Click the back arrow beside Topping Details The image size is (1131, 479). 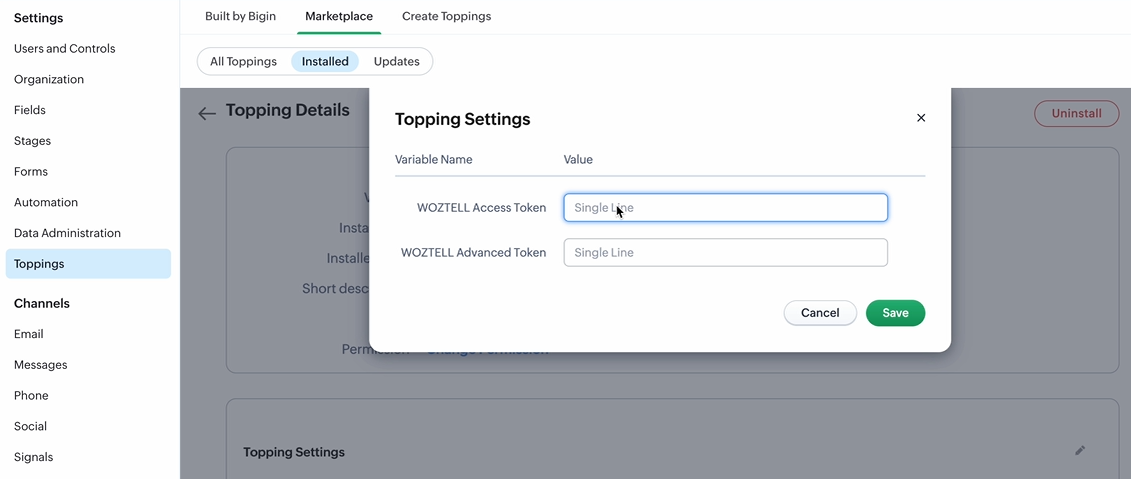[x=207, y=114]
